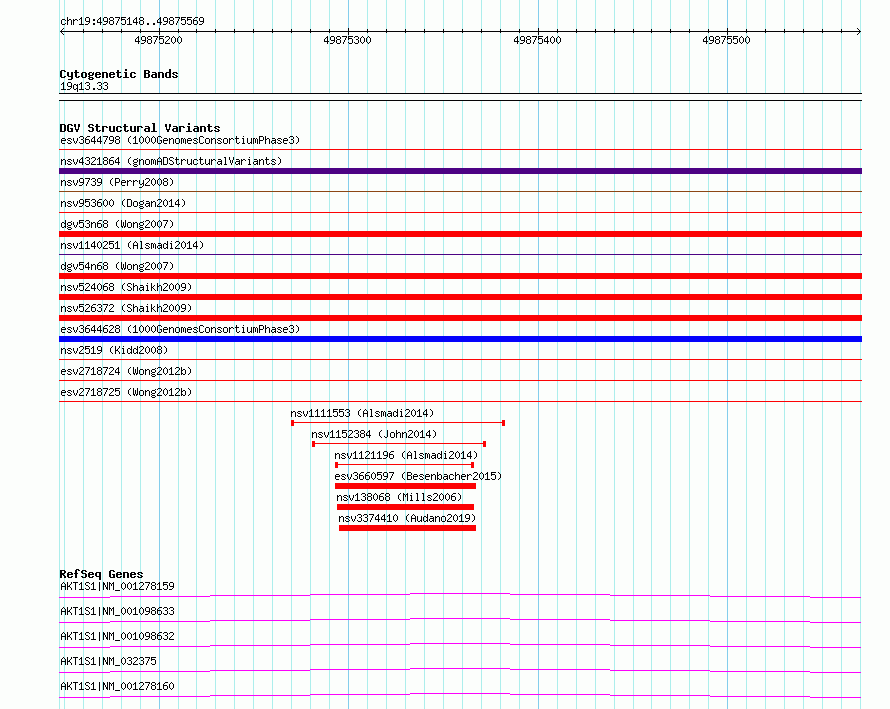Screen dimensions: 890x709
Task: Click the red bar under nsv3374410
Action: 408,528
